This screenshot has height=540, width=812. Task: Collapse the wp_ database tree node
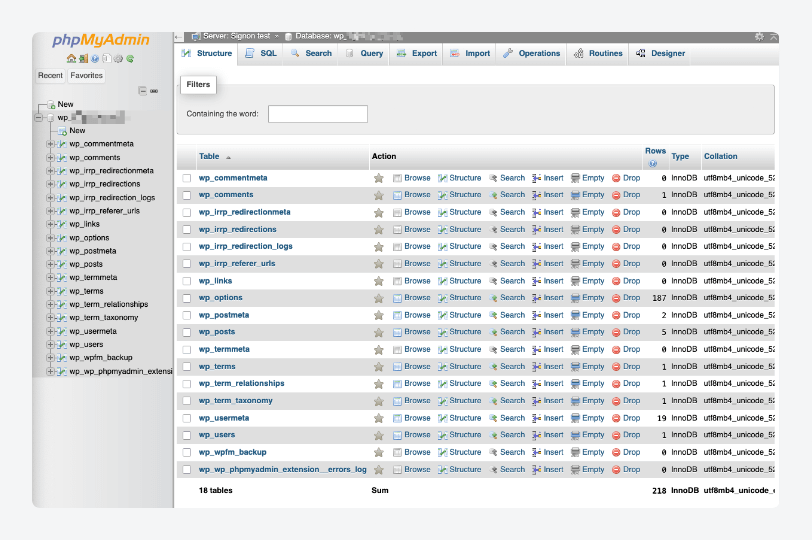tap(38, 118)
